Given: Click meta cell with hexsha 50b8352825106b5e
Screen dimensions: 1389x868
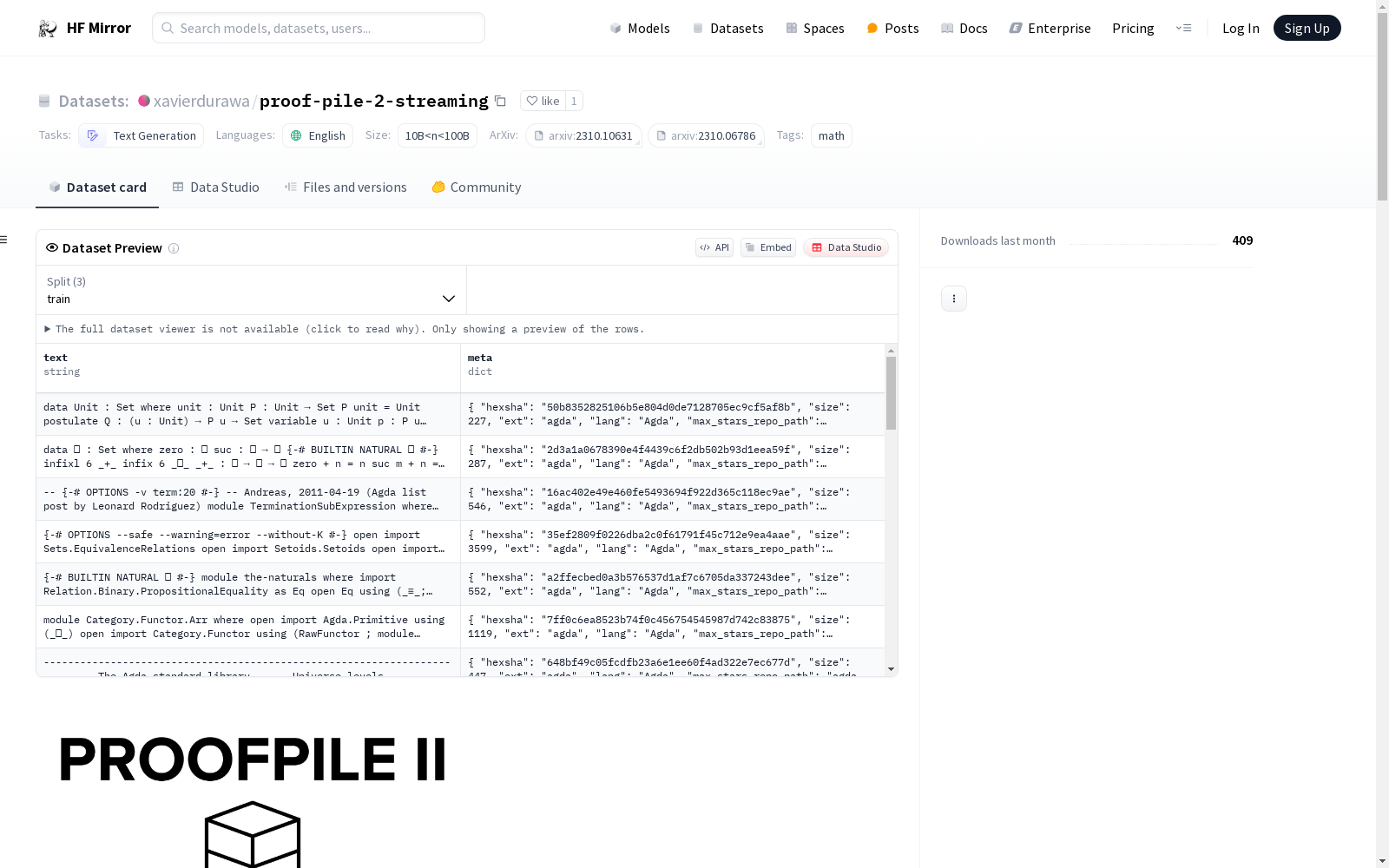Looking at the screenshot, I should (x=673, y=414).
